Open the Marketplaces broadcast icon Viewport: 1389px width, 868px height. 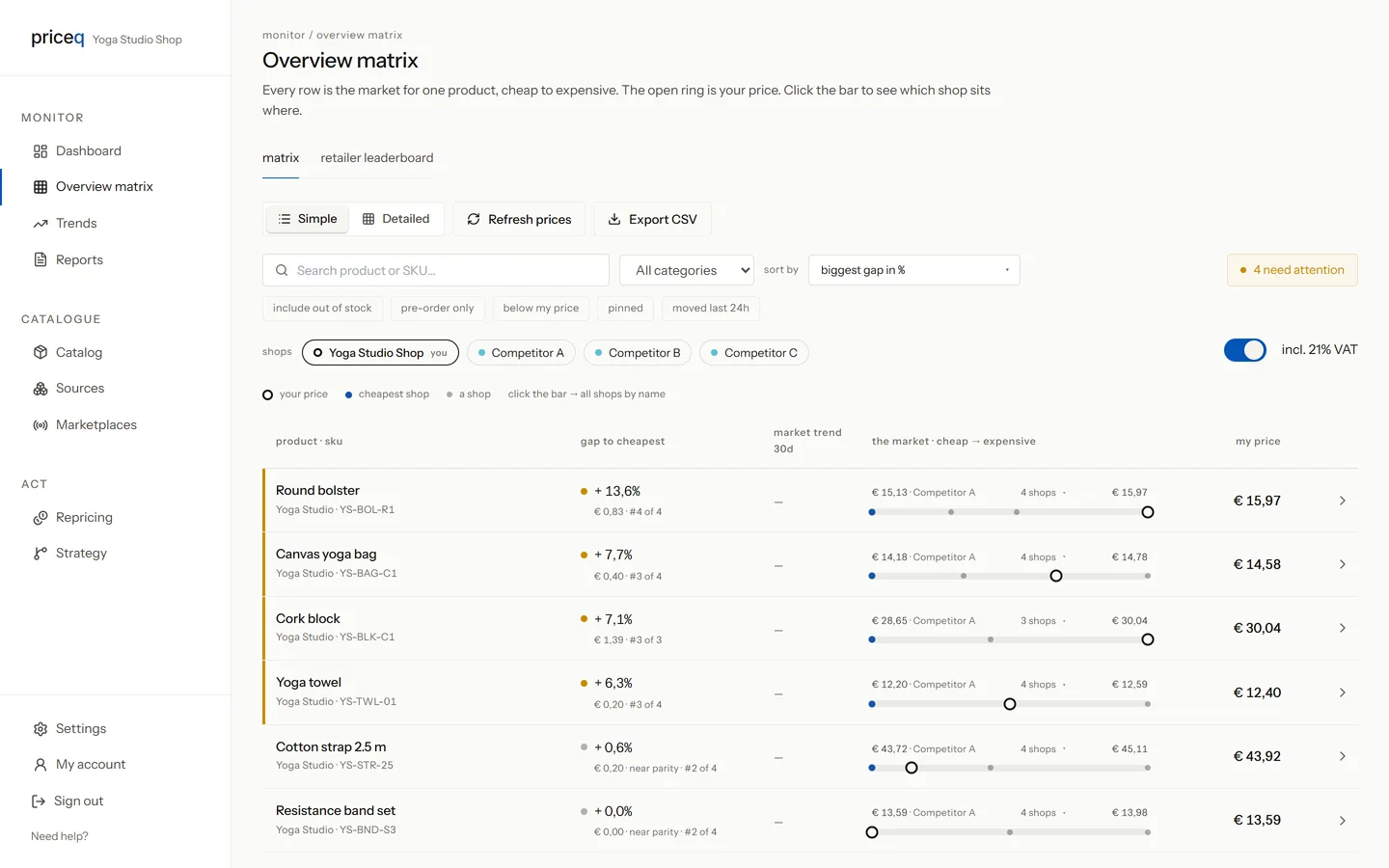[x=41, y=425]
